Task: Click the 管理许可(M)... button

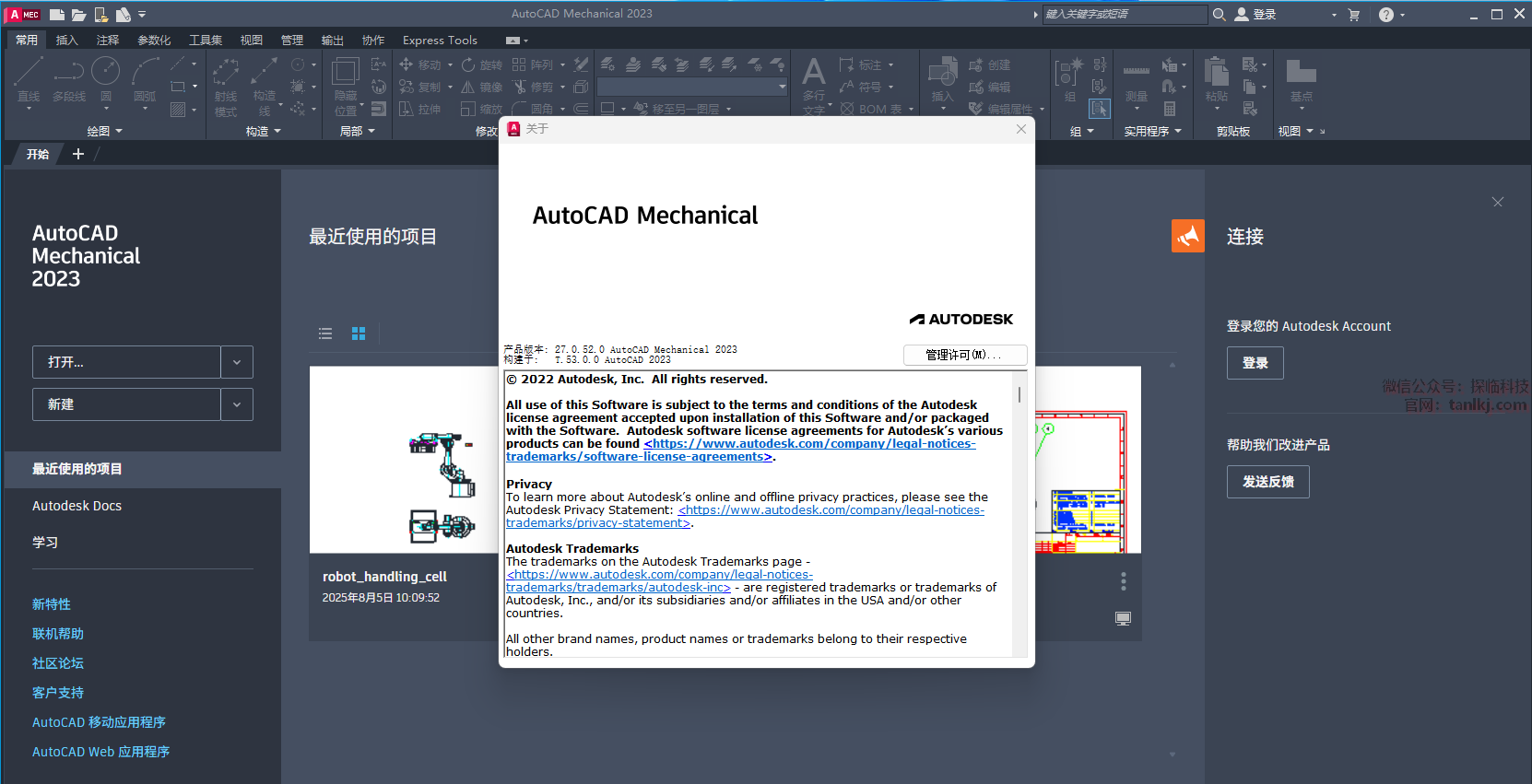Action: click(x=964, y=355)
